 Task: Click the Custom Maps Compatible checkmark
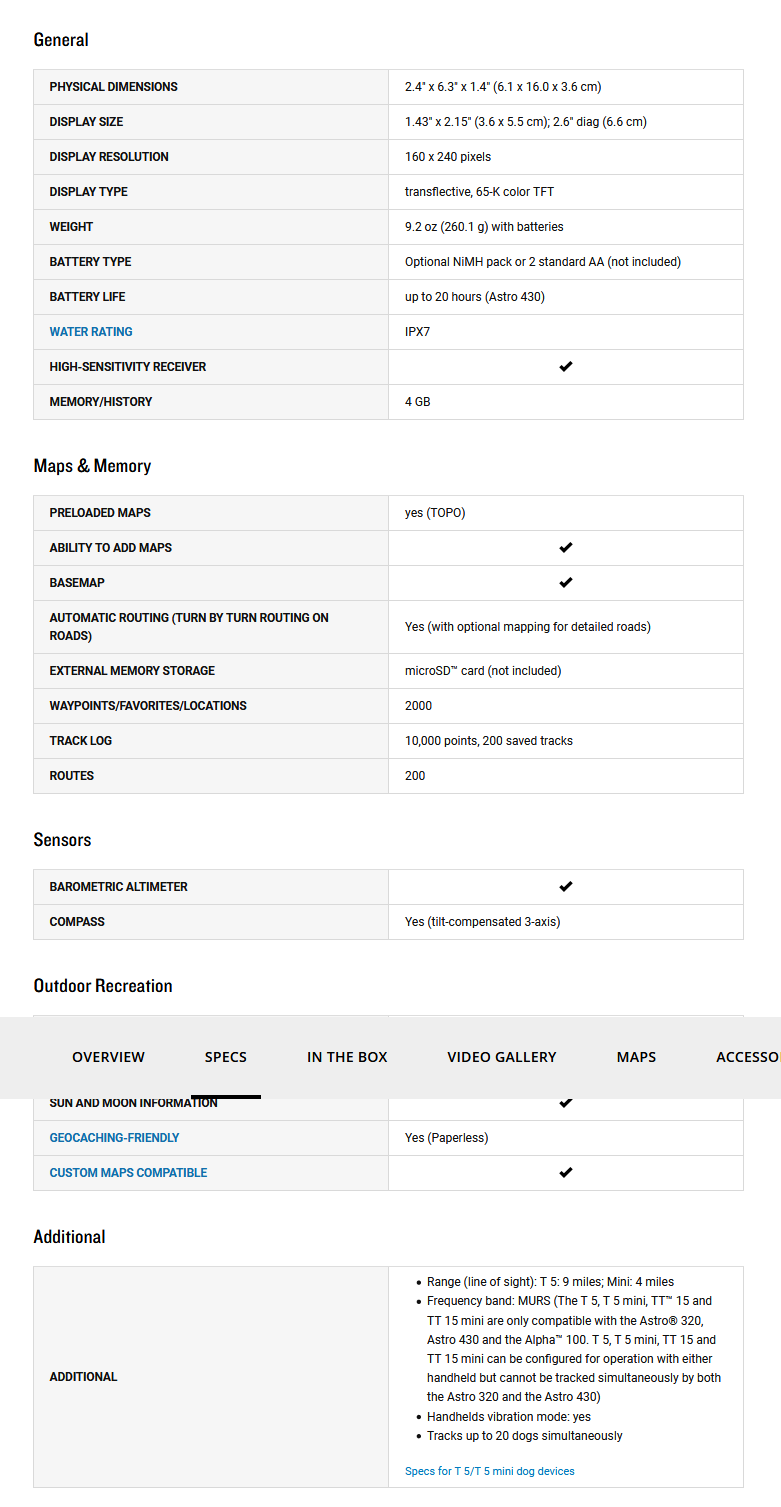[x=565, y=1173]
